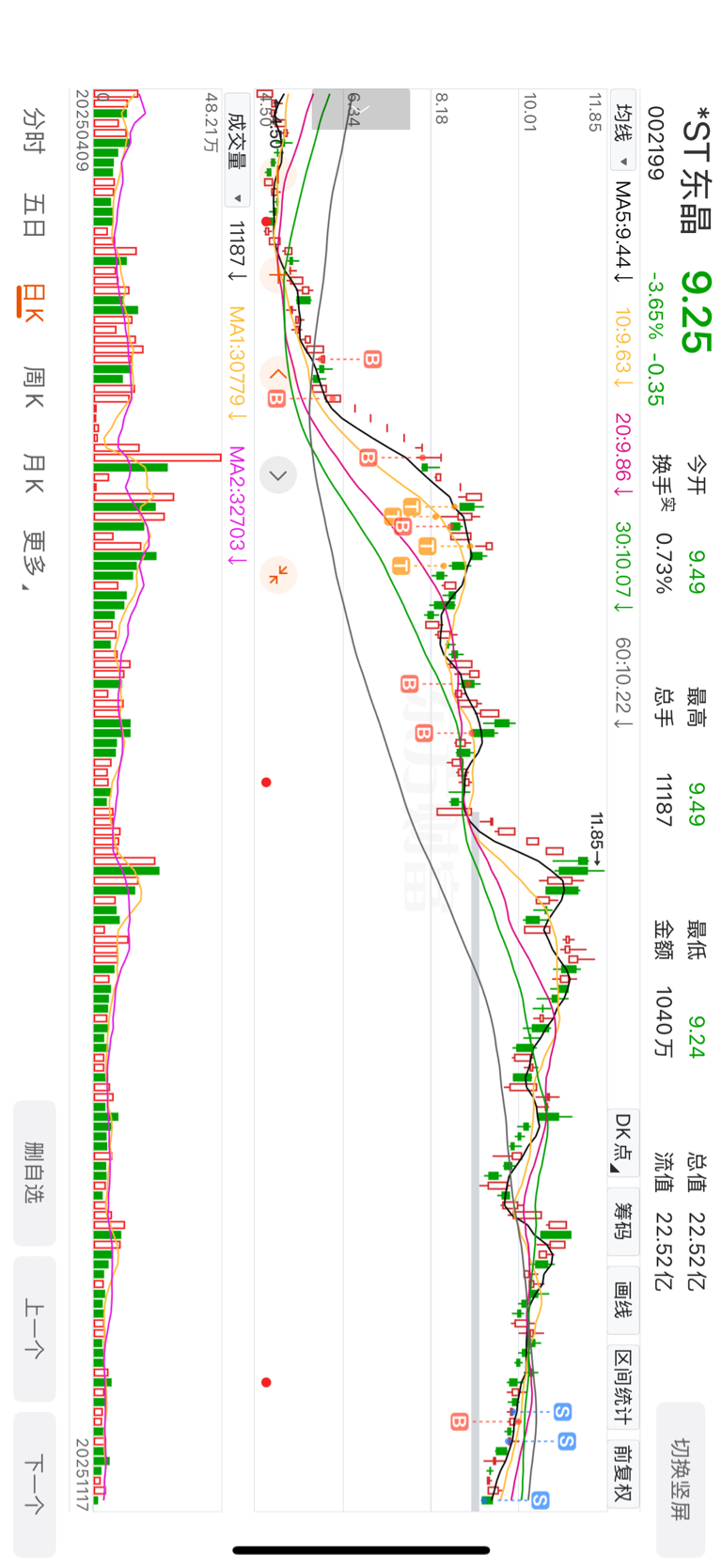
Task: Tap the MA2:32703 volume average label
Action: (237, 505)
